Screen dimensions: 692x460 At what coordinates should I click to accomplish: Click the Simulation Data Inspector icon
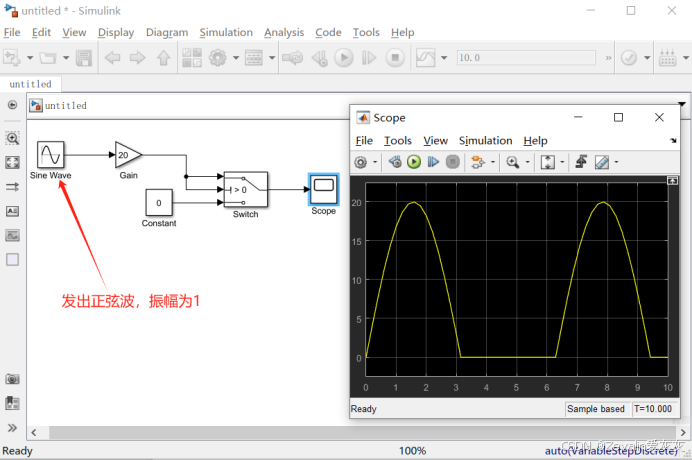[425, 58]
